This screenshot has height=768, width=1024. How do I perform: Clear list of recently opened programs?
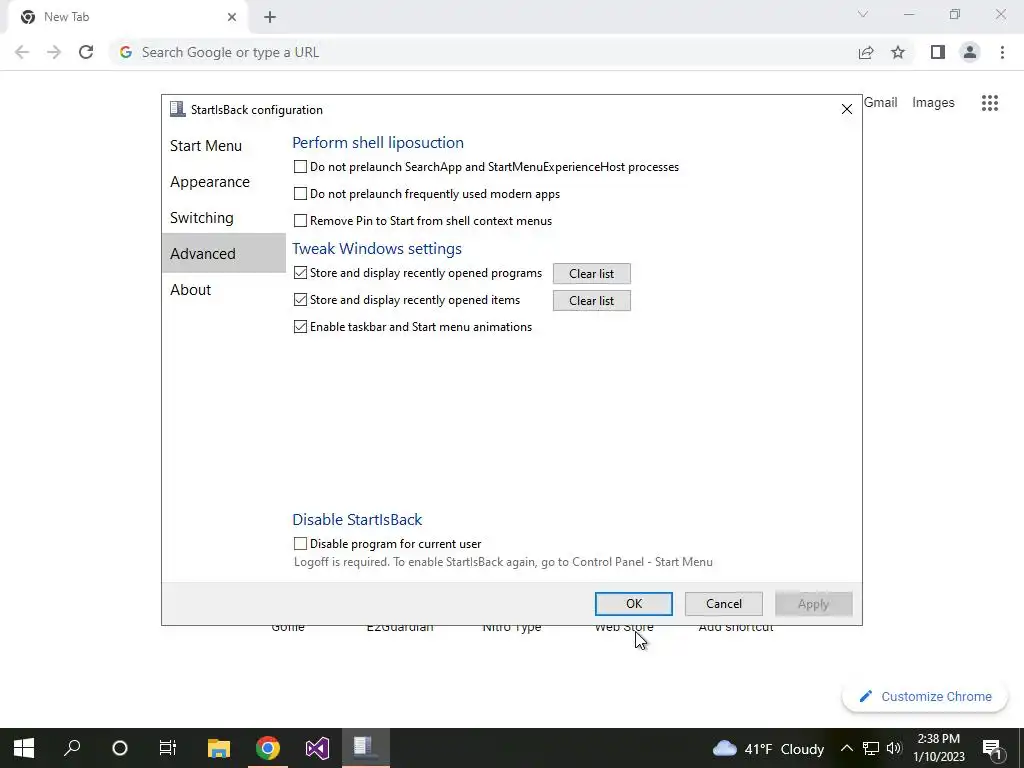point(592,274)
